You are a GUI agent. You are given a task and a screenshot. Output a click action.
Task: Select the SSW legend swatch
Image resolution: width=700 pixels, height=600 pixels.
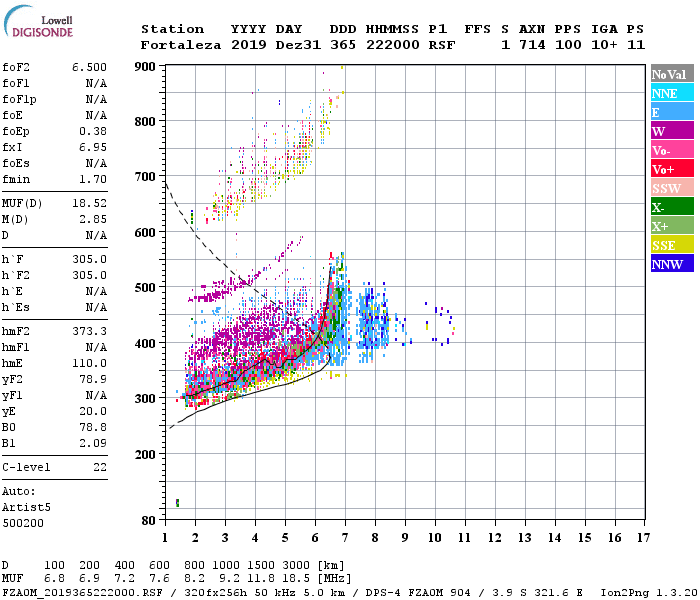point(672,188)
